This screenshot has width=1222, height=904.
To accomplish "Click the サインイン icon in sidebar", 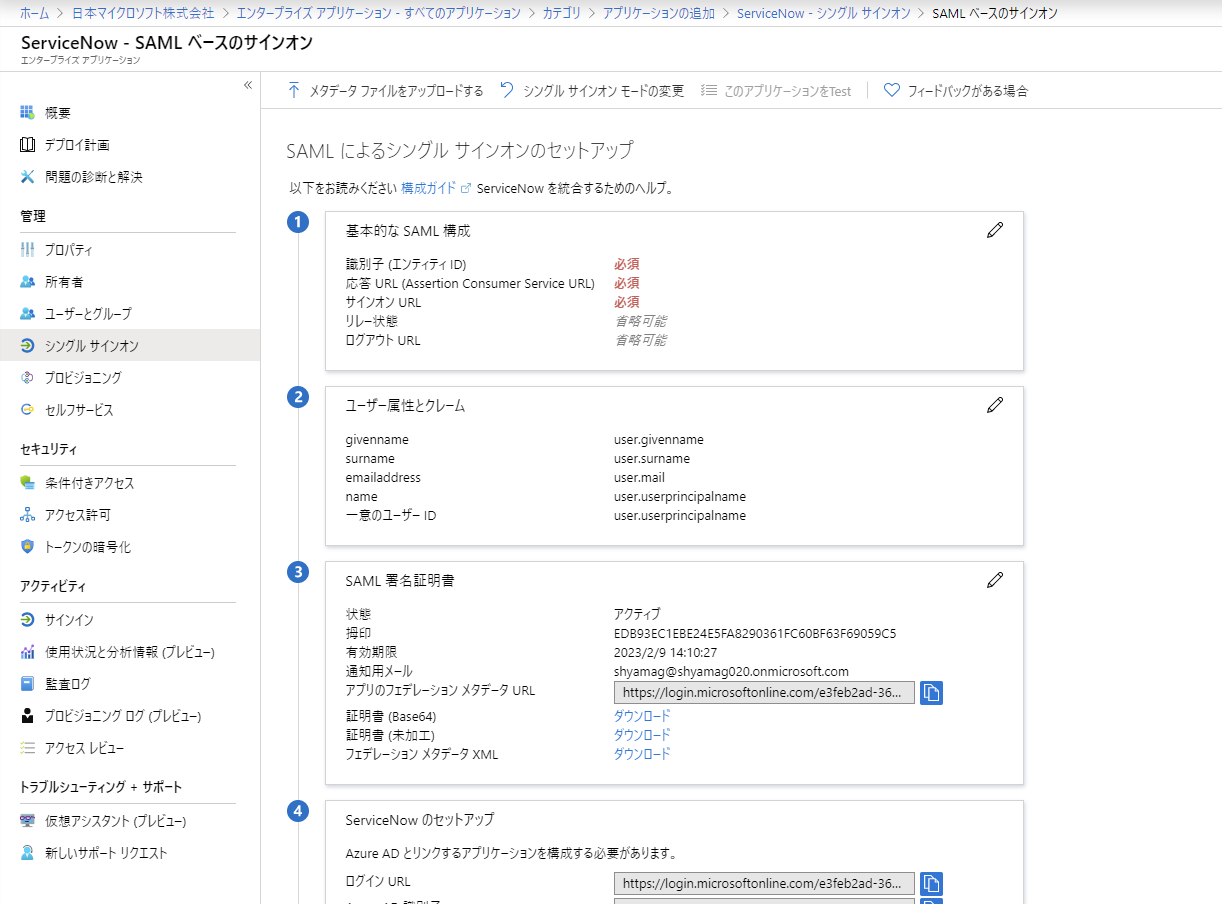I will [x=28, y=620].
